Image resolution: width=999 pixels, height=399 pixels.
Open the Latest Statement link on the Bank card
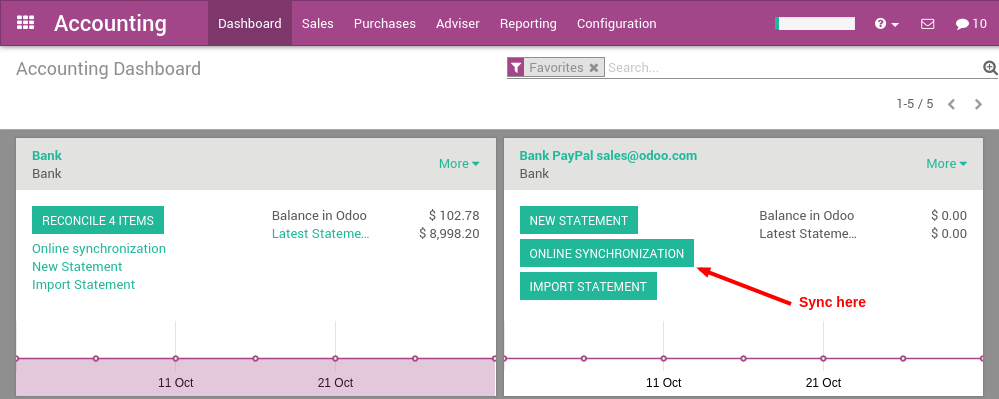pos(320,233)
